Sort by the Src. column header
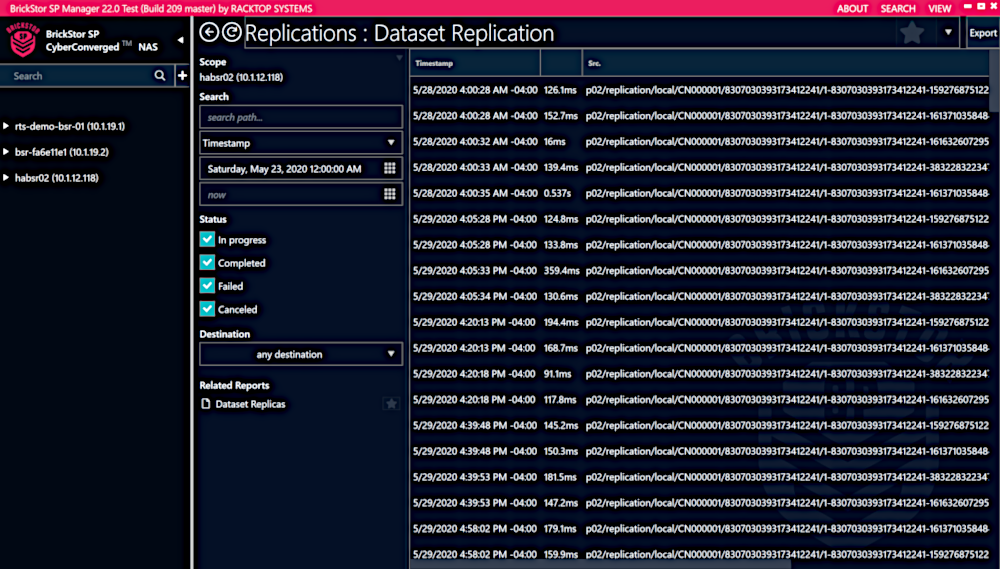The image size is (1000, 569). pyautogui.click(x=786, y=63)
